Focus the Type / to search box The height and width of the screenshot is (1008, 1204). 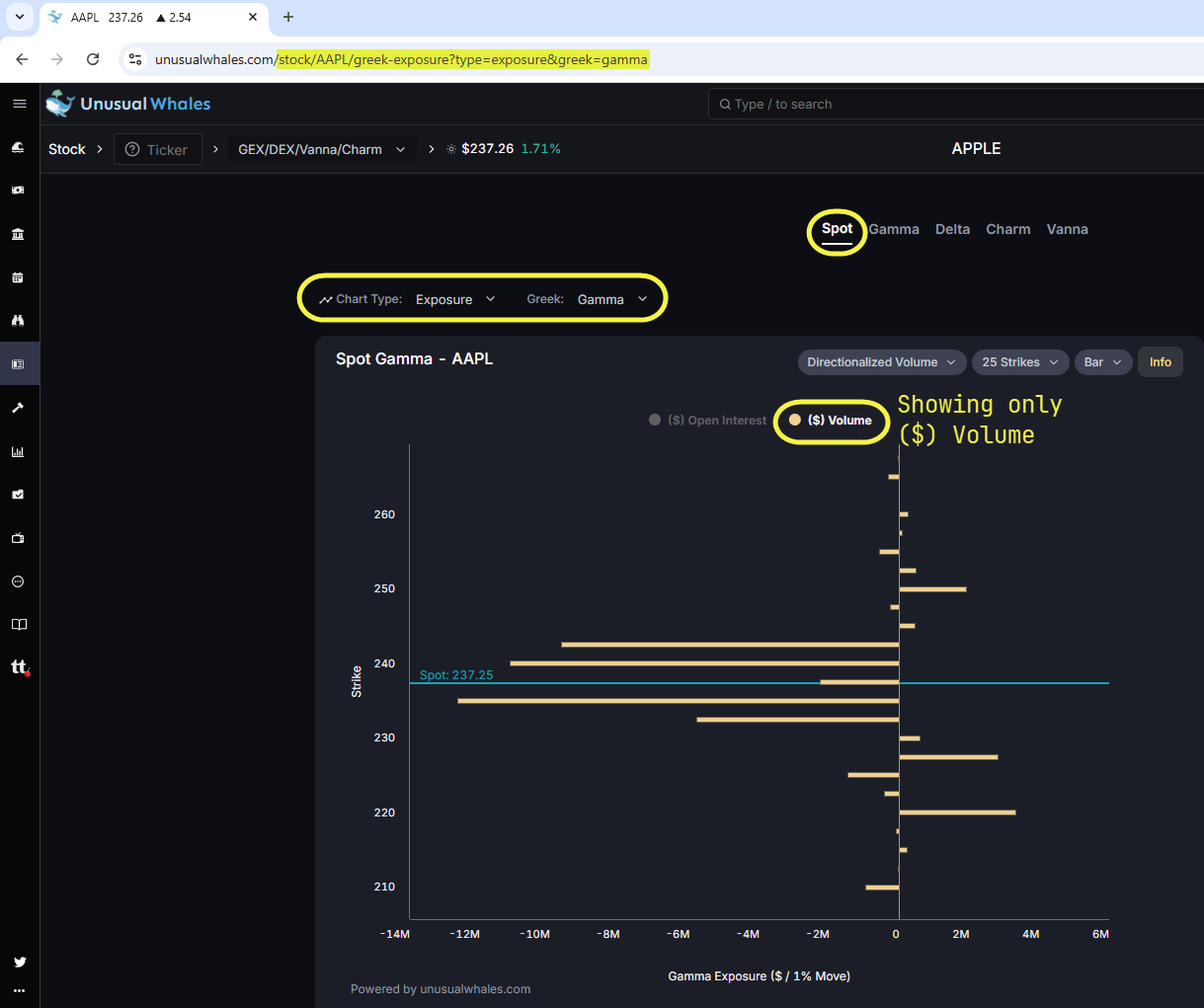coord(955,104)
